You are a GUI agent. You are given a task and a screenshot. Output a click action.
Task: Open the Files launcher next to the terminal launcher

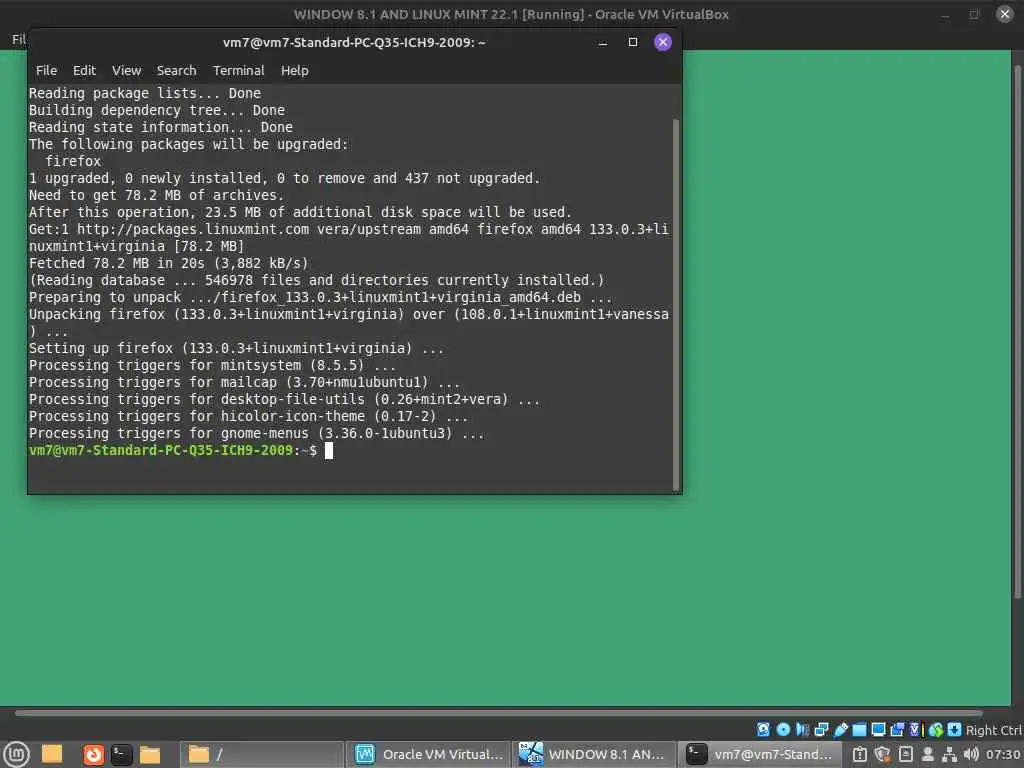tap(150, 755)
